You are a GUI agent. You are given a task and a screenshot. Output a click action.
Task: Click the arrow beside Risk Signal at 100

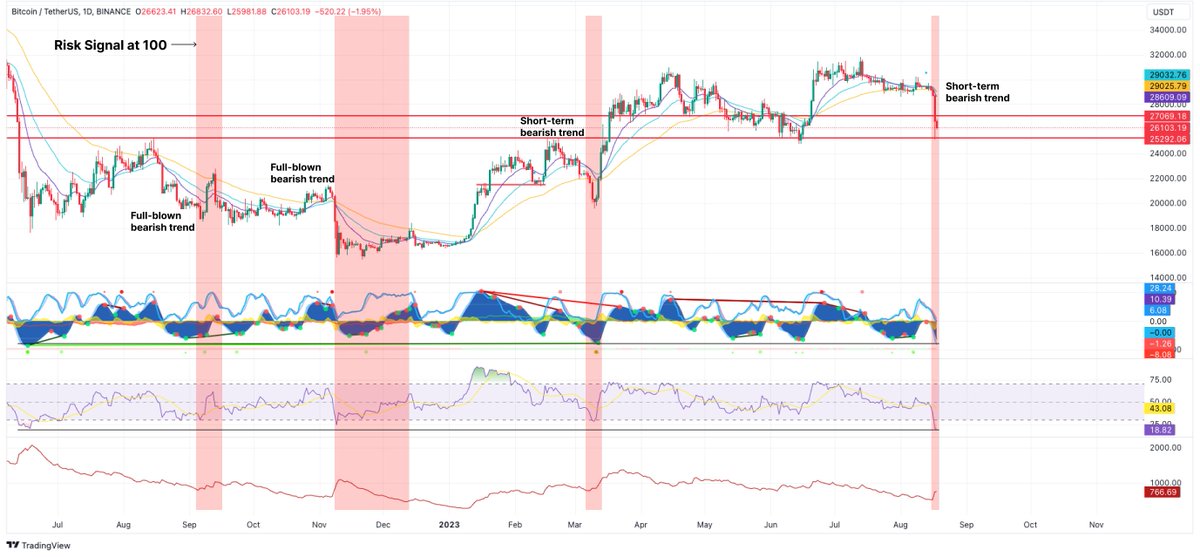[x=184, y=45]
